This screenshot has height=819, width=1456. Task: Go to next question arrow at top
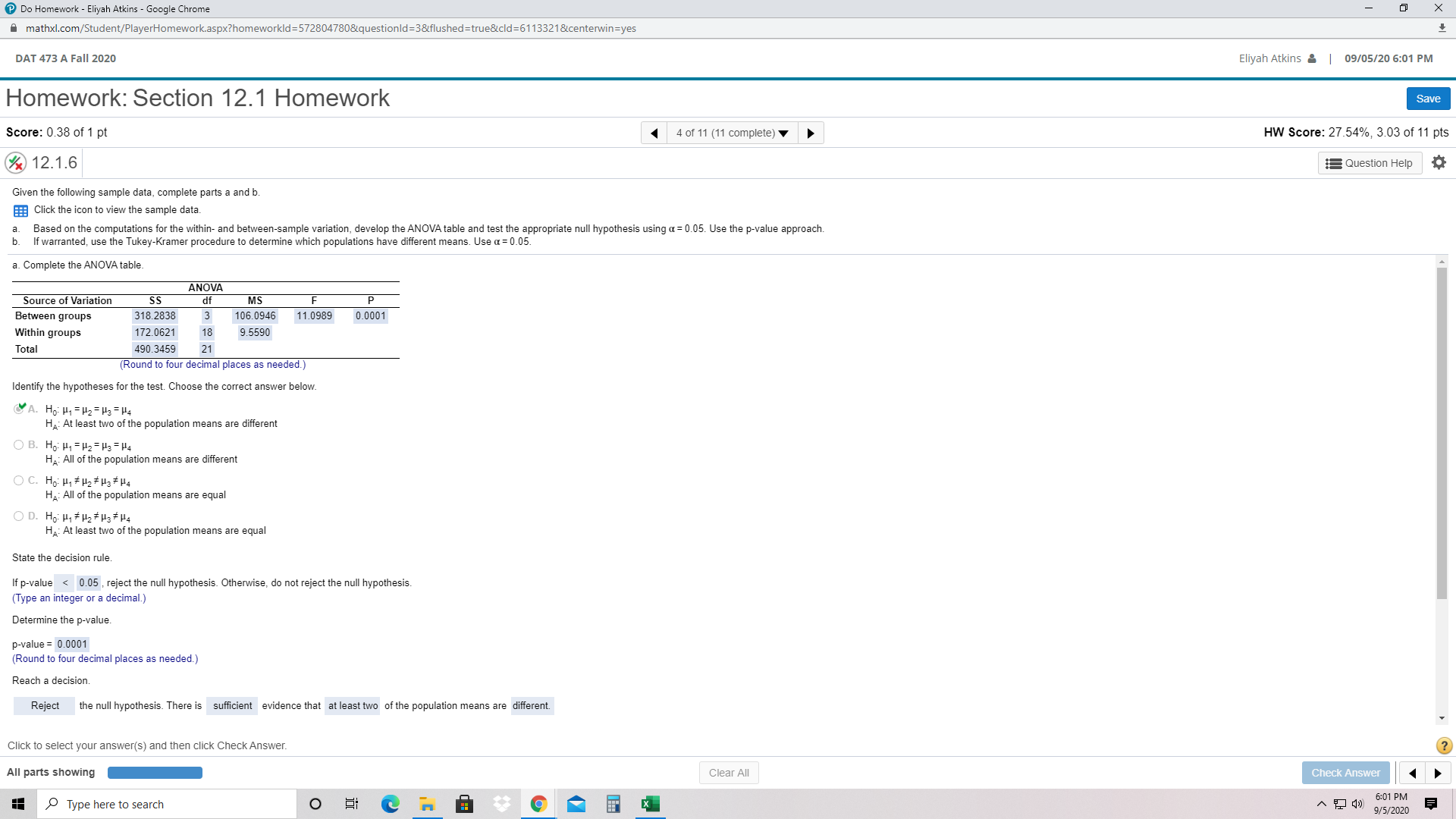(x=811, y=133)
